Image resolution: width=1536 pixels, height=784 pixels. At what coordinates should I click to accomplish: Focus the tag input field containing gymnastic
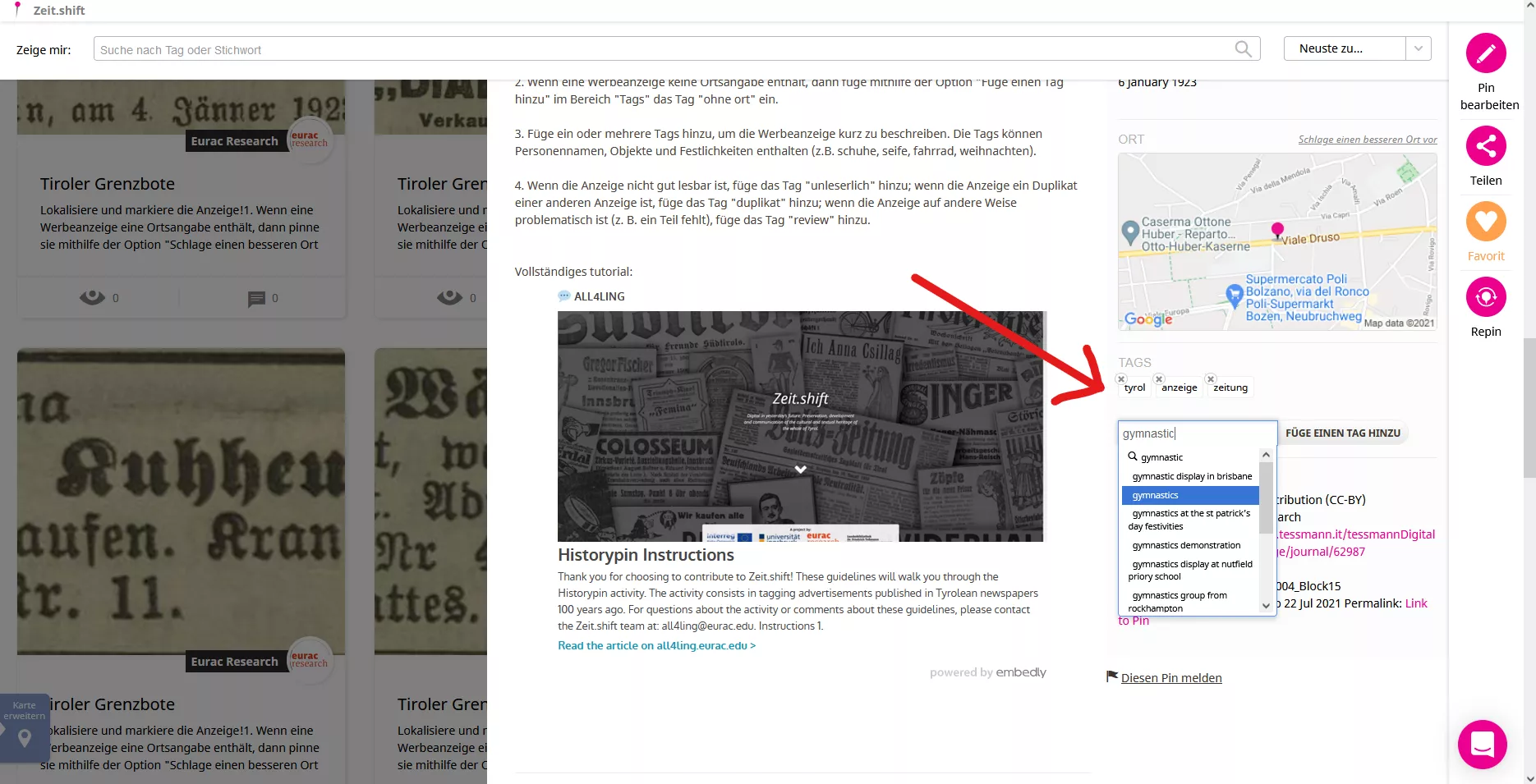1198,433
